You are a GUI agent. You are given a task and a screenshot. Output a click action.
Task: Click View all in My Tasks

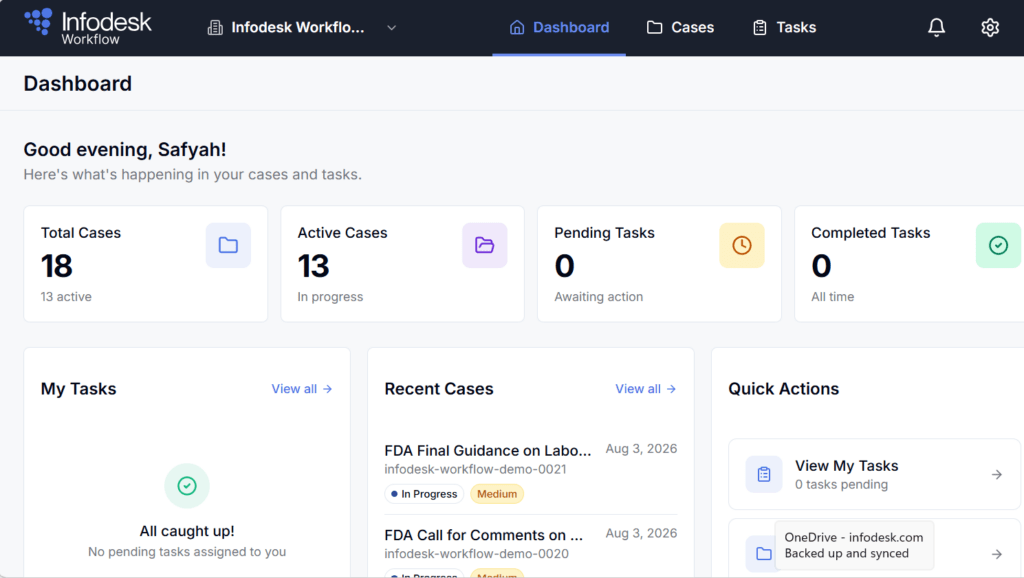pos(302,389)
